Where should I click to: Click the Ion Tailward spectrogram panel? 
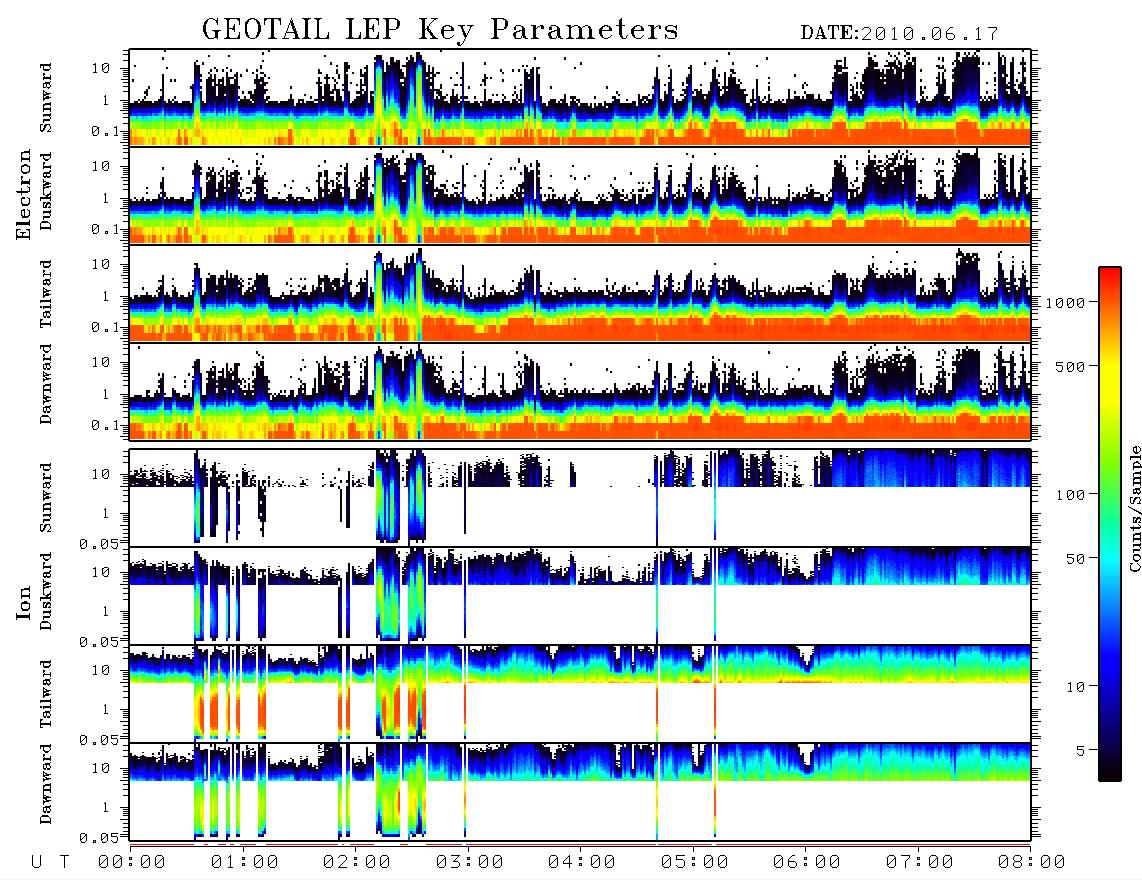[x=580, y=693]
